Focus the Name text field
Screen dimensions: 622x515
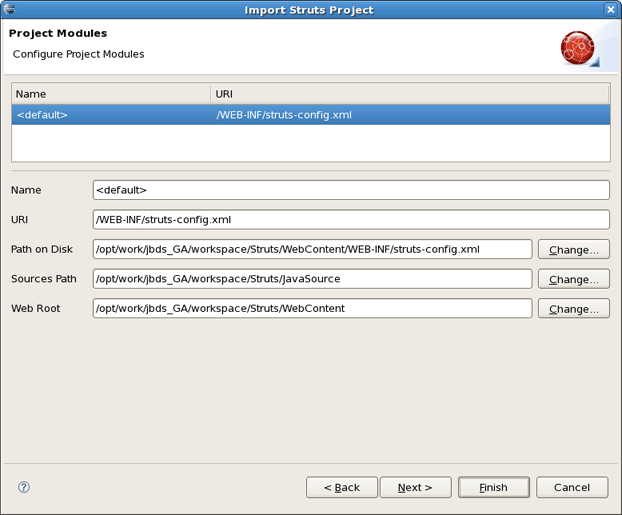click(350, 190)
